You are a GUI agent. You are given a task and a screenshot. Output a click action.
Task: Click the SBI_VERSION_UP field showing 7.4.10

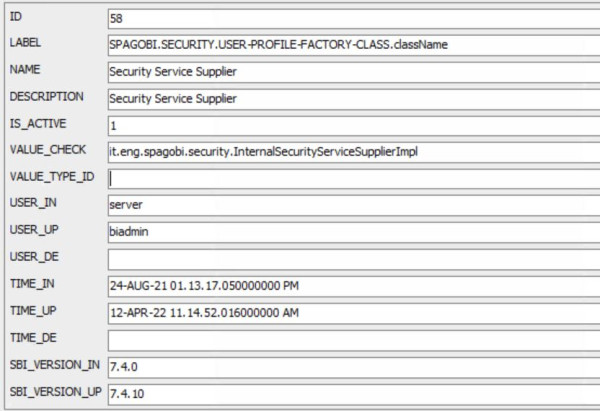click(x=354, y=394)
